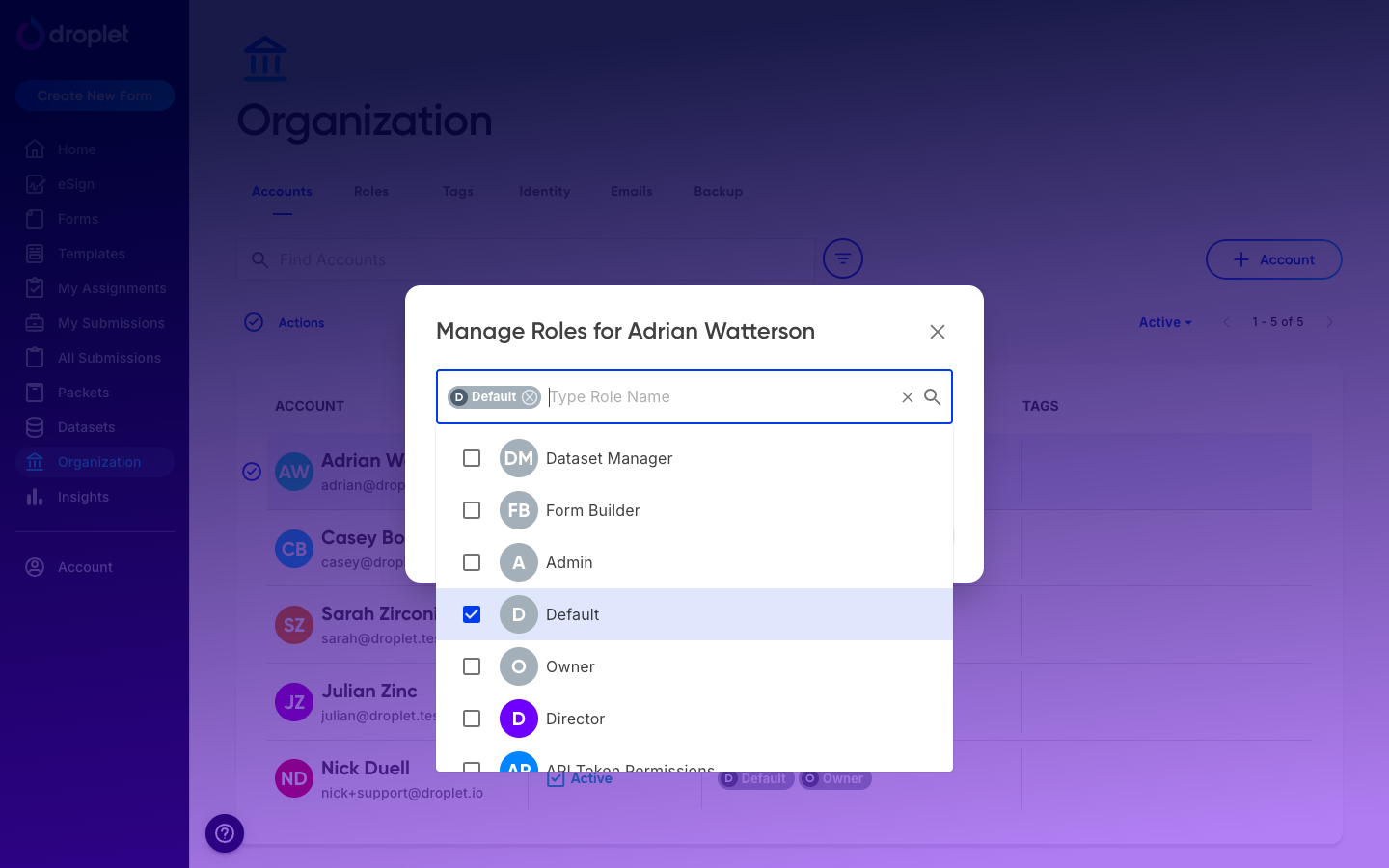The image size is (1389, 868).
Task: Check the Admin role checkbox
Action: click(x=472, y=562)
